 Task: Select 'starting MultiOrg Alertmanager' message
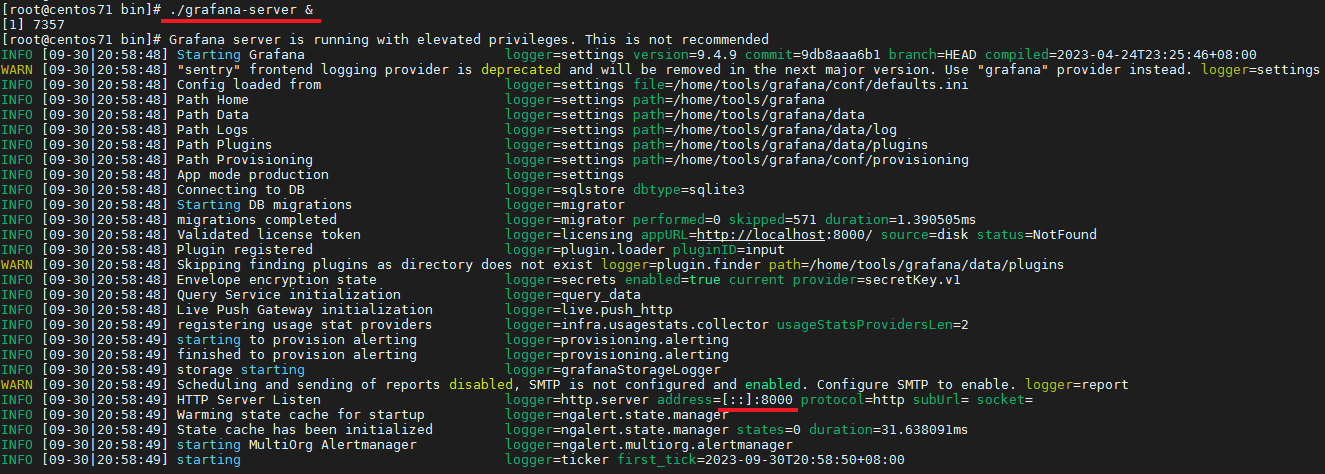[x=296, y=445]
